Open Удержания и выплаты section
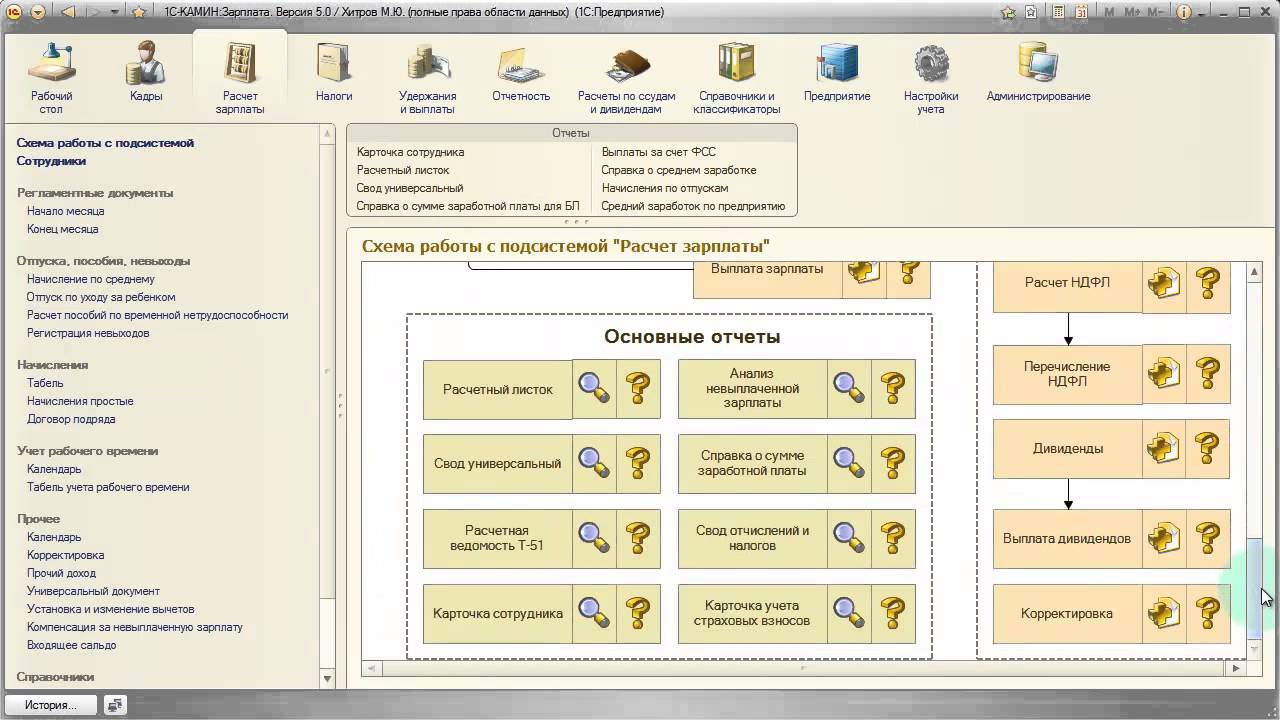Image resolution: width=1280 pixels, height=720 pixels. coord(427,78)
